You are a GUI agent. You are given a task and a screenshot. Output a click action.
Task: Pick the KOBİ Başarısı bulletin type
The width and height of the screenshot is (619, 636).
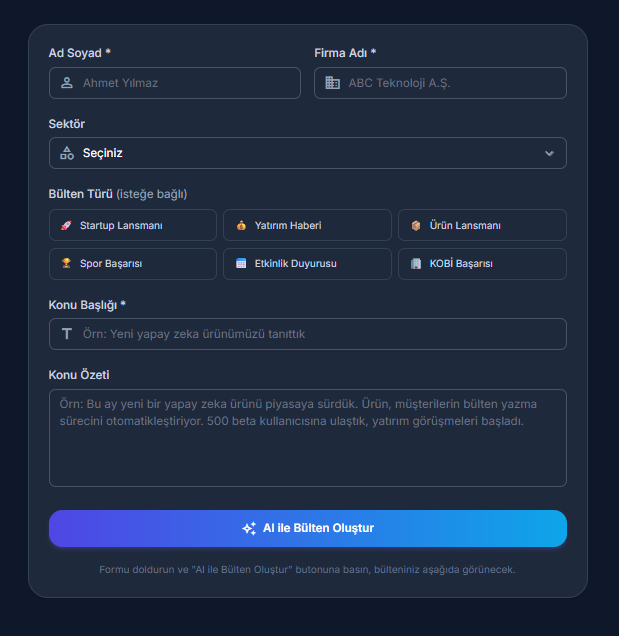pyautogui.click(x=482, y=264)
